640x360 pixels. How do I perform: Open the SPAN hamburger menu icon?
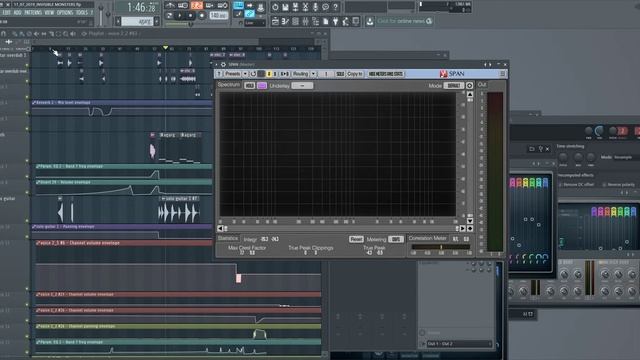click(502, 74)
